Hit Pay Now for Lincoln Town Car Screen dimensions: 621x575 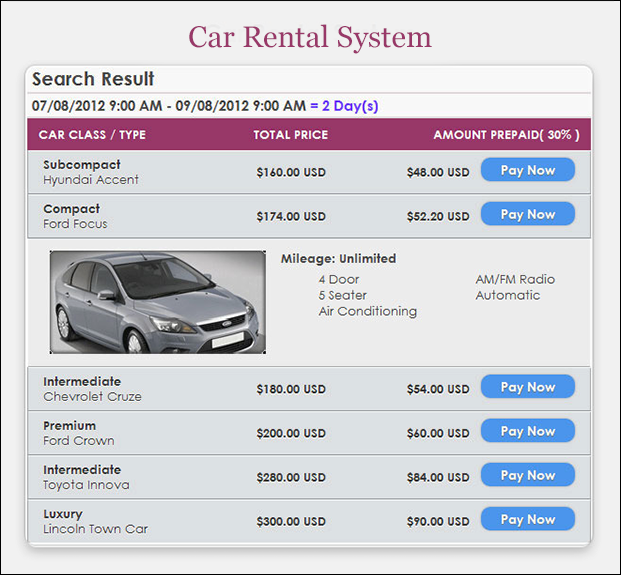(527, 519)
